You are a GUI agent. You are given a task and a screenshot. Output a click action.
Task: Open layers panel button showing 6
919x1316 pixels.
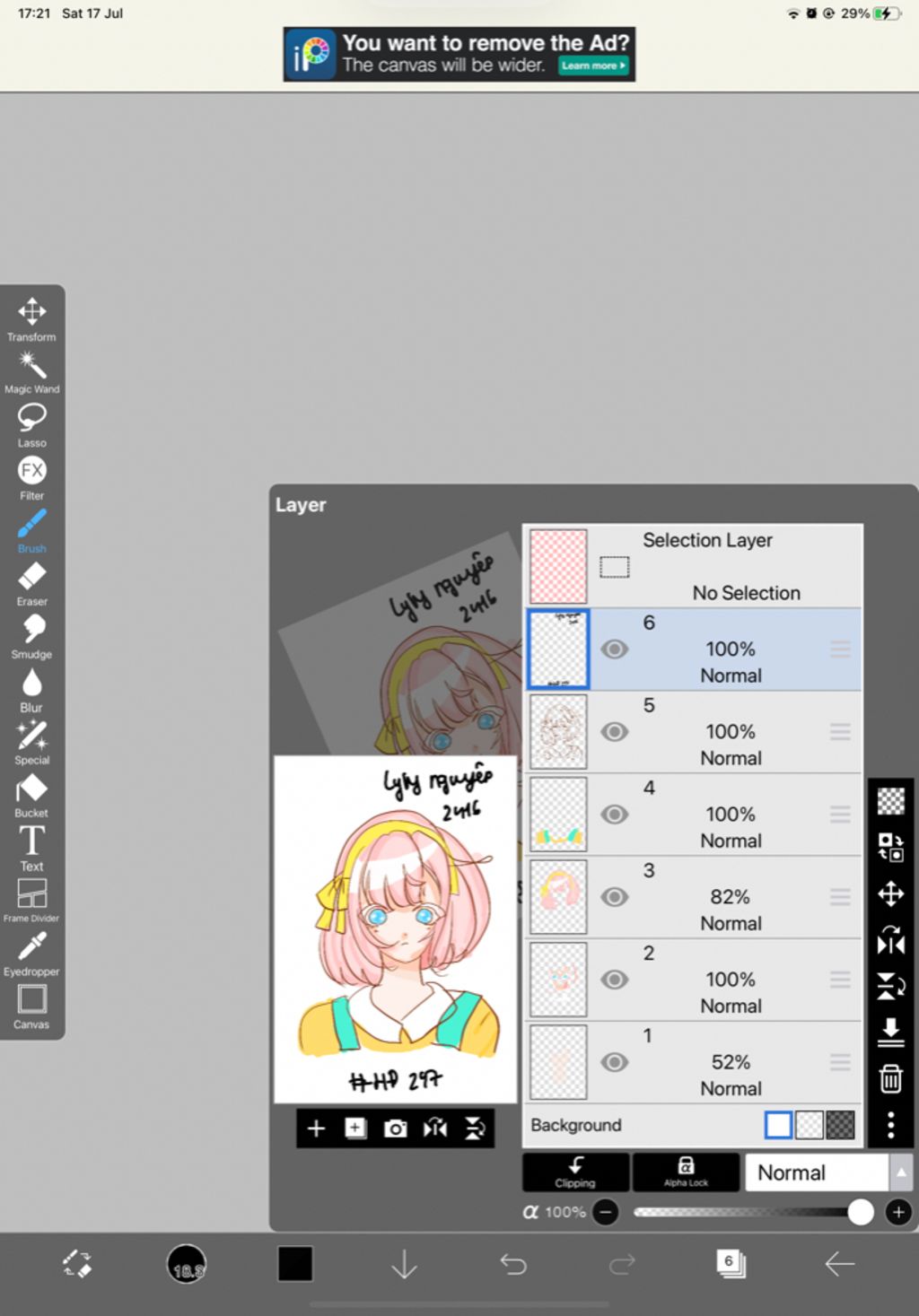point(731,1264)
